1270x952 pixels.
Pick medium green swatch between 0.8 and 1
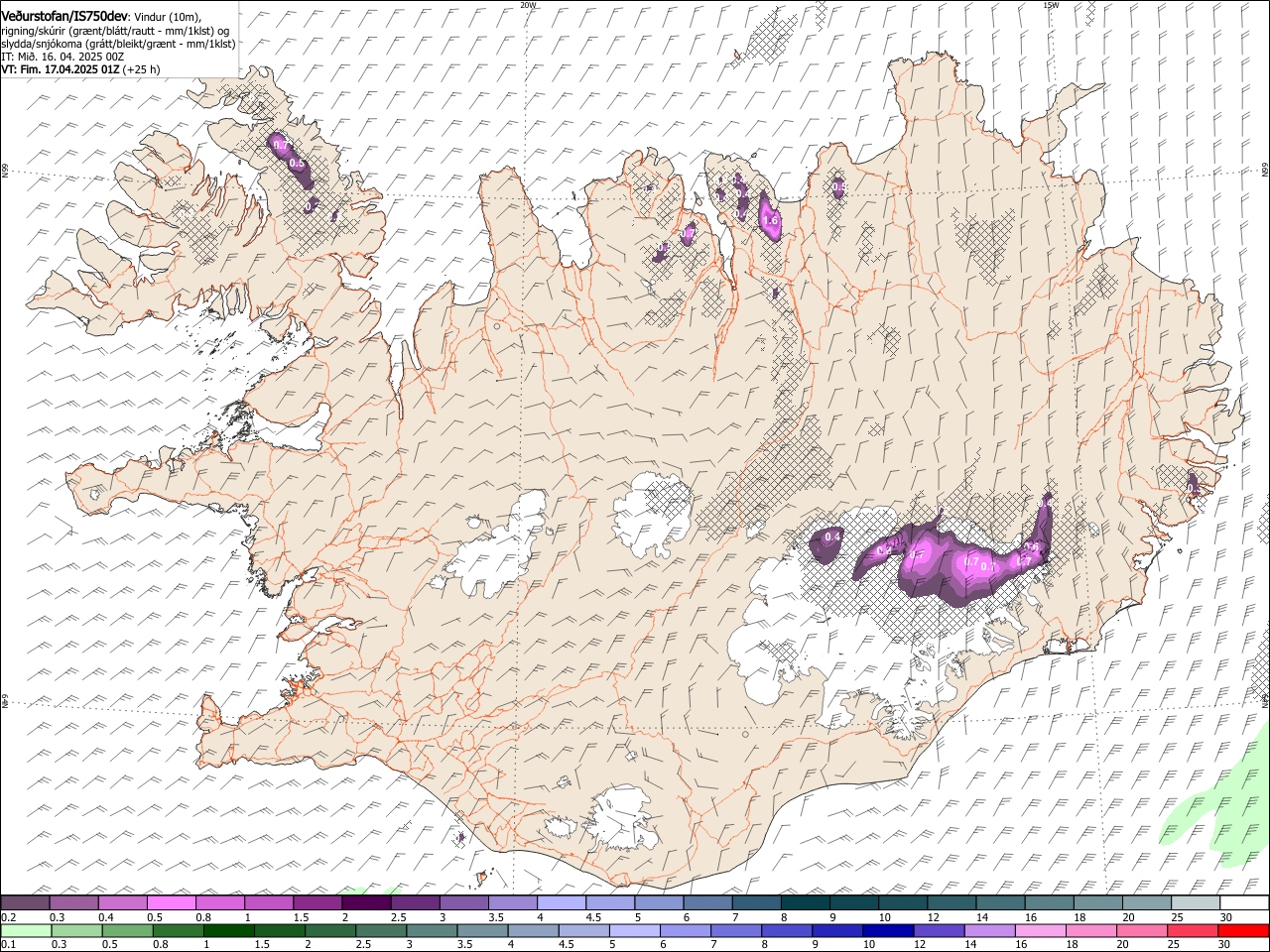[x=179, y=930]
